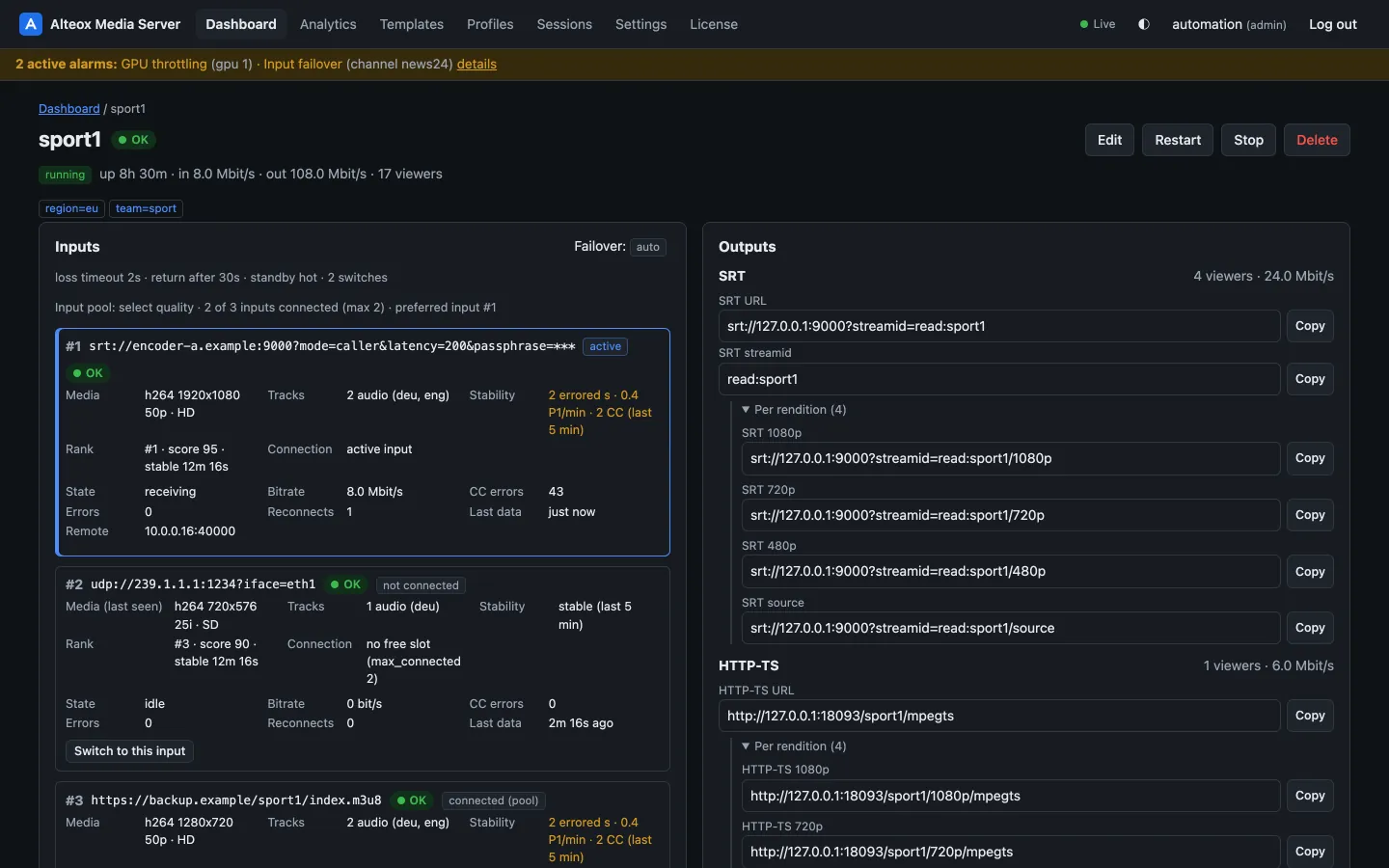Click the Failover auto badge
1389x868 pixels.
click(x=648, y=247)
